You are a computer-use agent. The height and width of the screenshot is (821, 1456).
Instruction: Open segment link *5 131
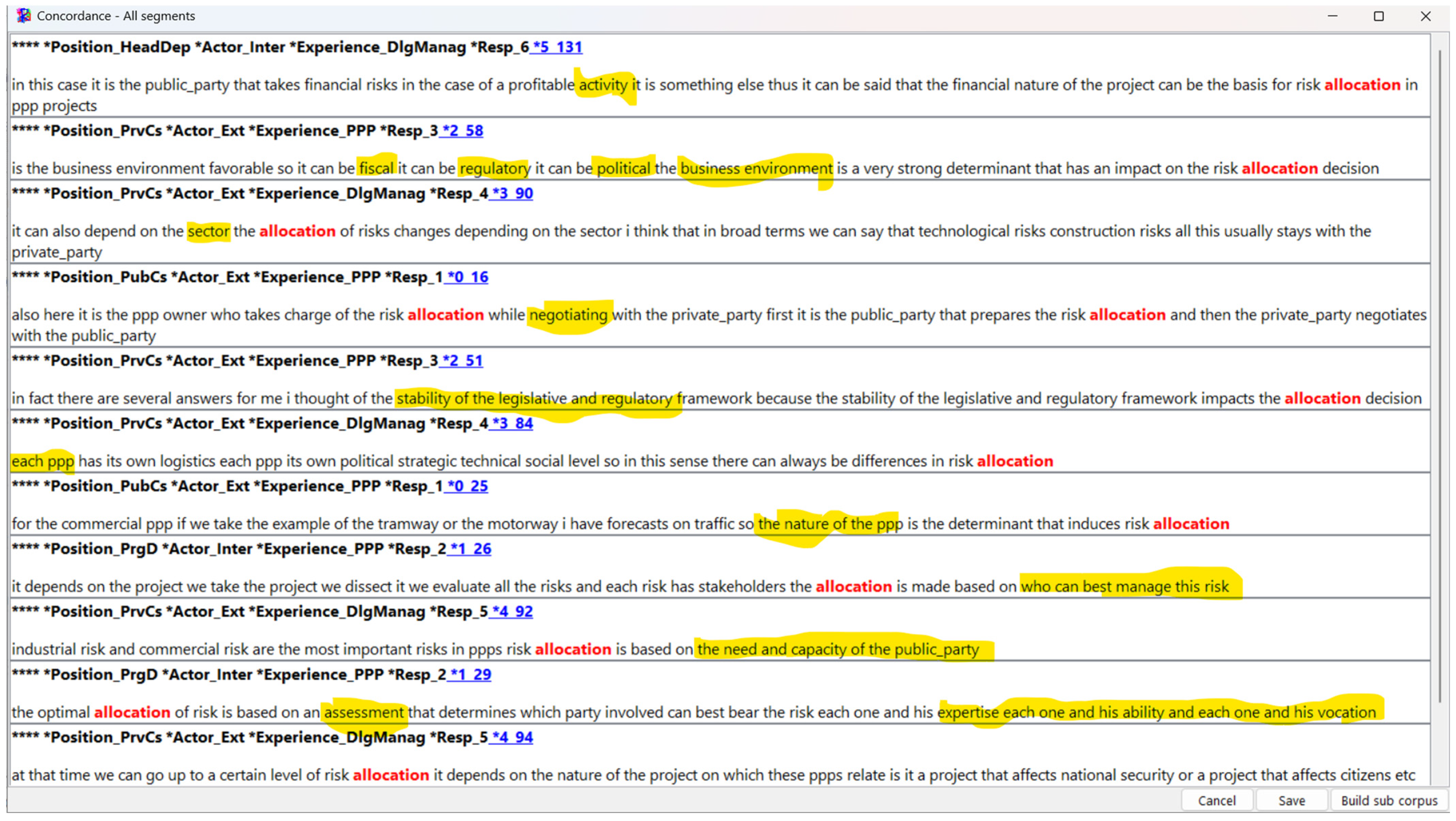click(x=557, y=47)
